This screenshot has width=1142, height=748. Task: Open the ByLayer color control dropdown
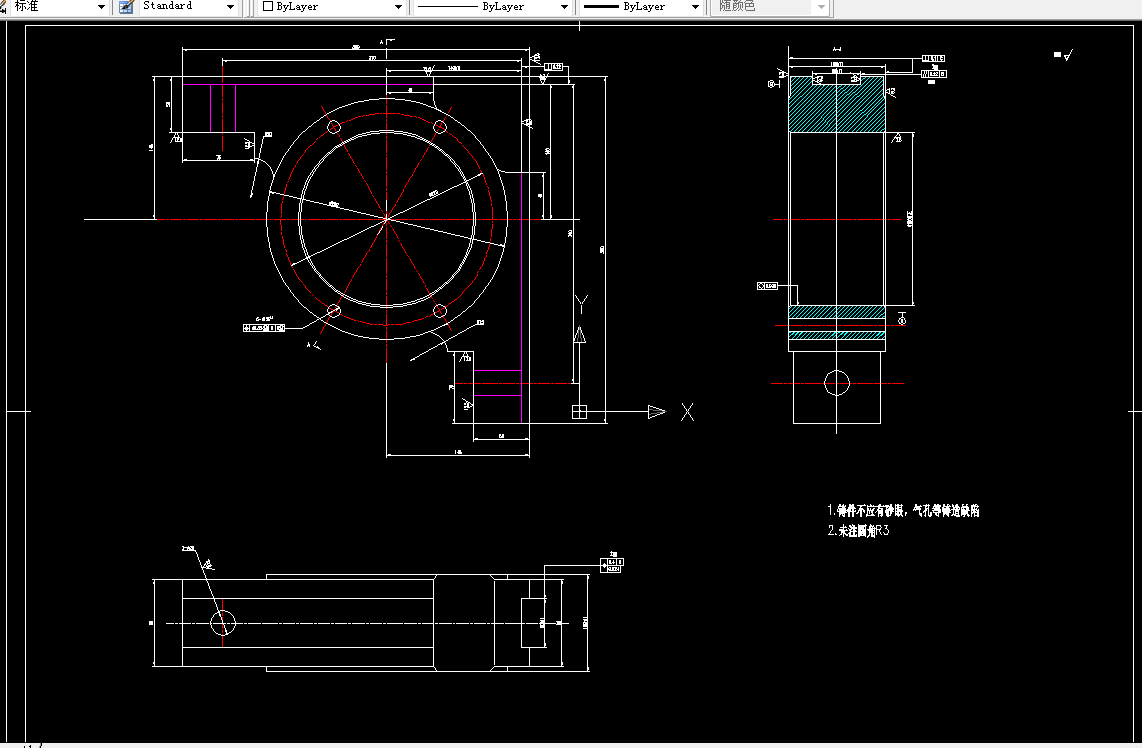tap(332, 7)
